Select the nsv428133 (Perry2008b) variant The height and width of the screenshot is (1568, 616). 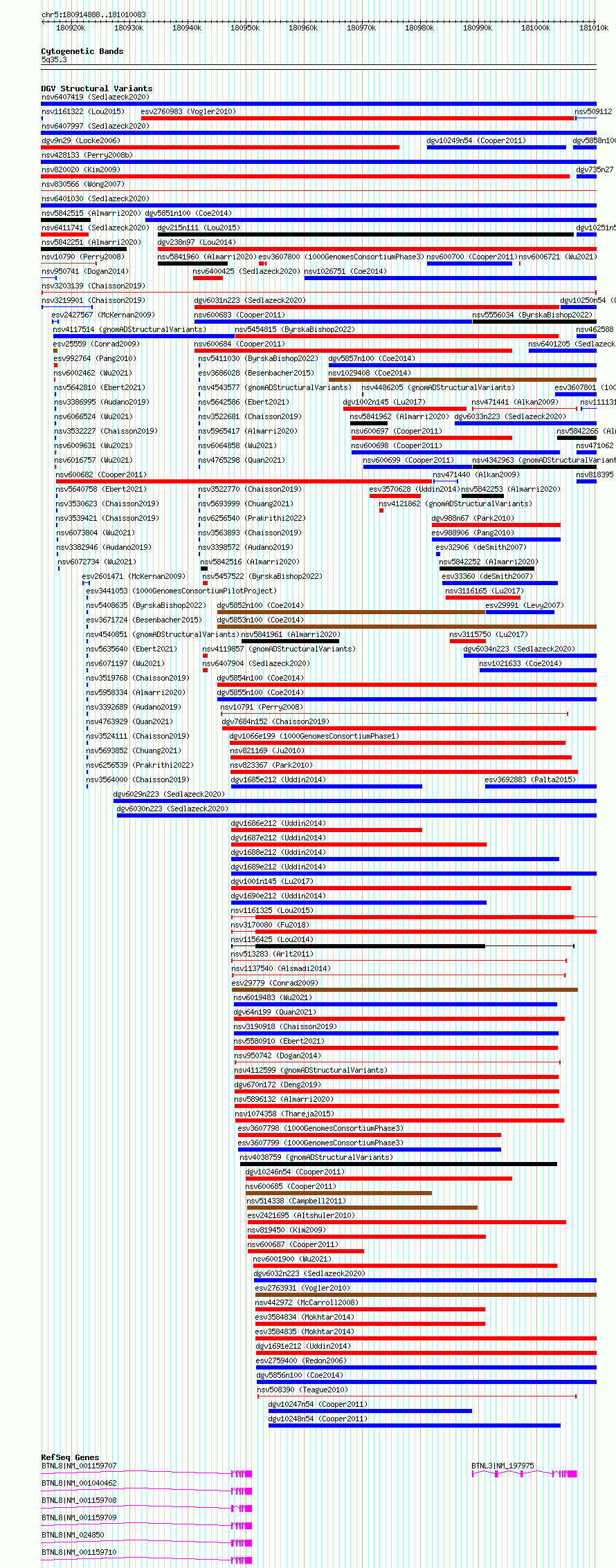tap(87, 155)
